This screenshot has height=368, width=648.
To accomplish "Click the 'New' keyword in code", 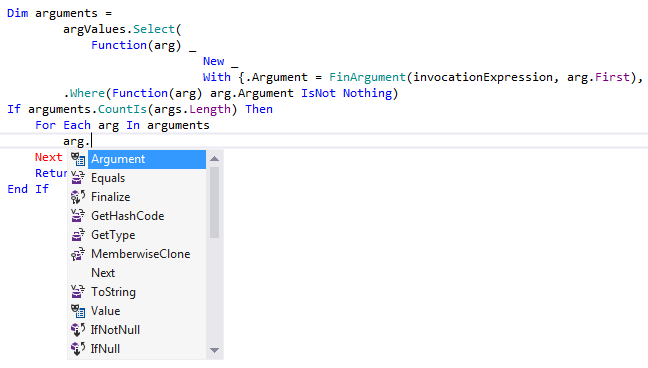I will 213,61.
